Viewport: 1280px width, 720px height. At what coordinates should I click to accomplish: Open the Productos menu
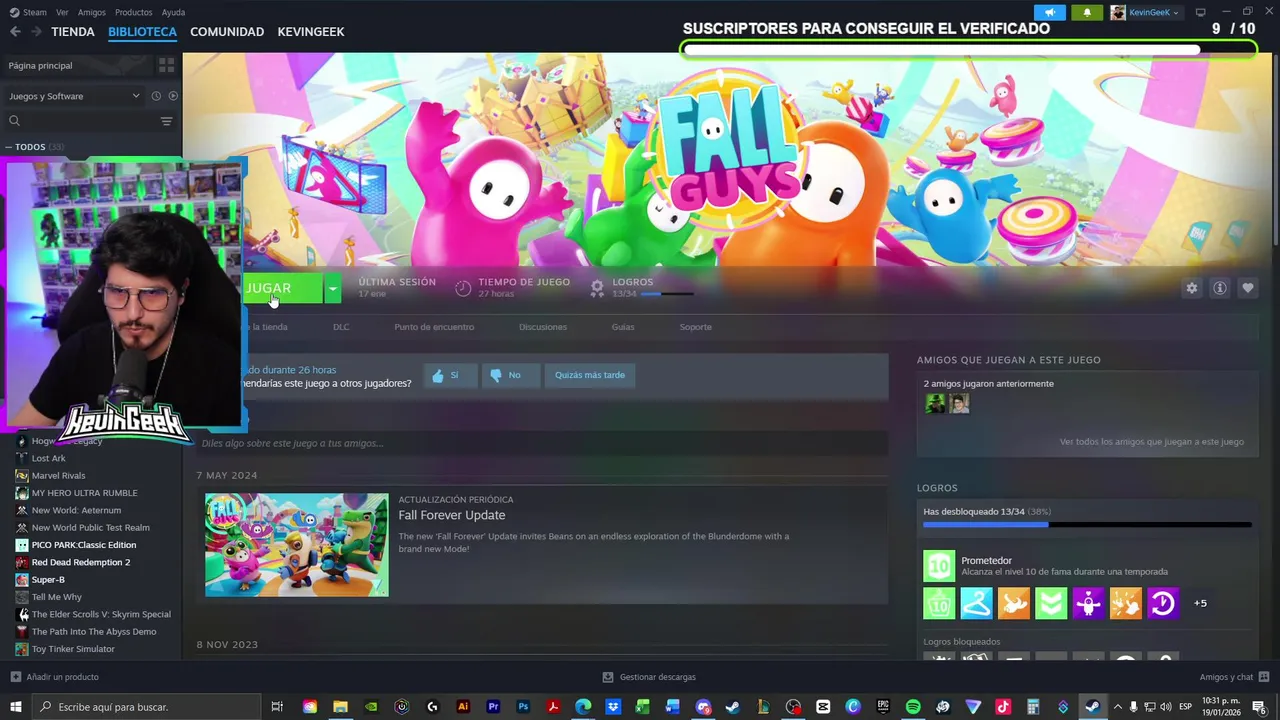point(134,12)
